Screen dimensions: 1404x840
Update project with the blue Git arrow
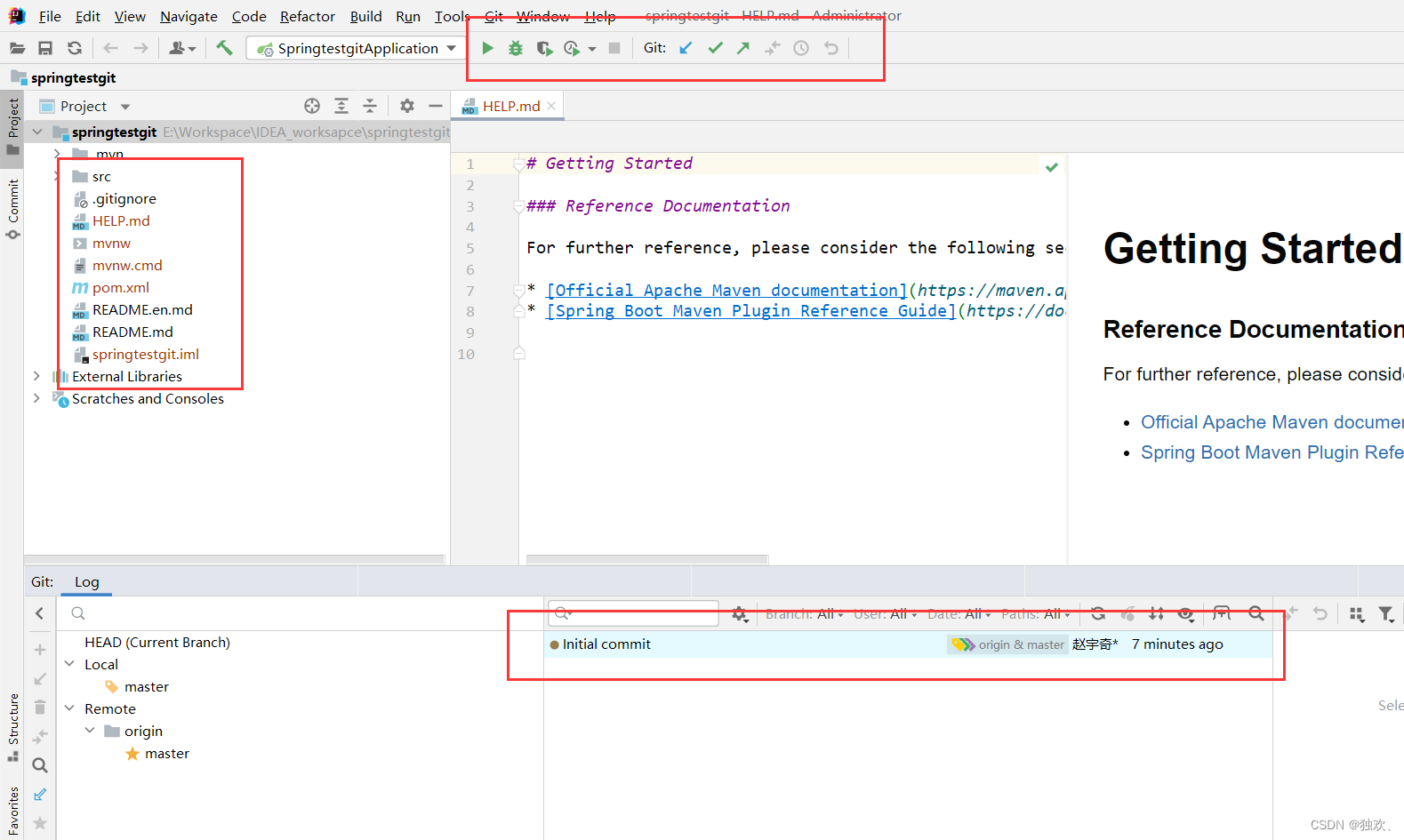pos(686,48)
